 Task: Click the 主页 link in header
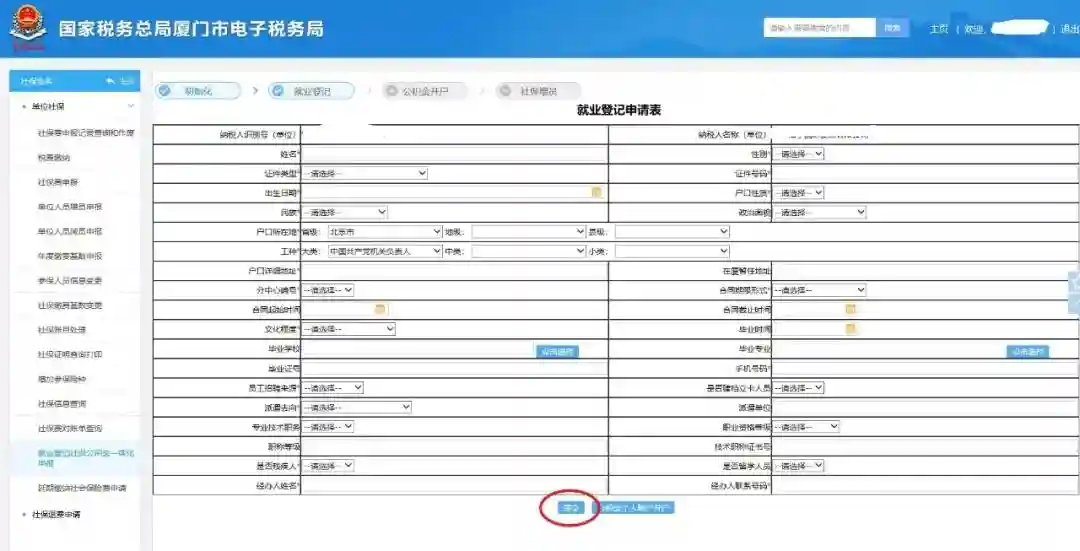(x=938, y=29)
